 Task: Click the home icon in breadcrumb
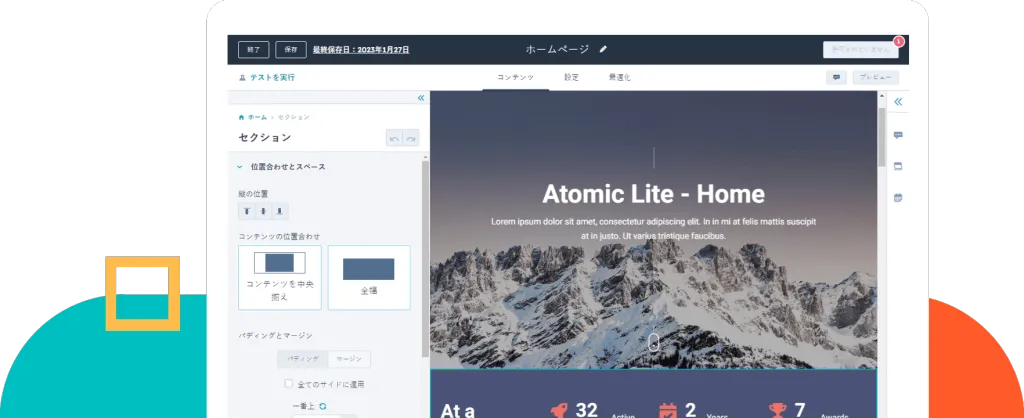pyautogui.click(x=242, y=118)
